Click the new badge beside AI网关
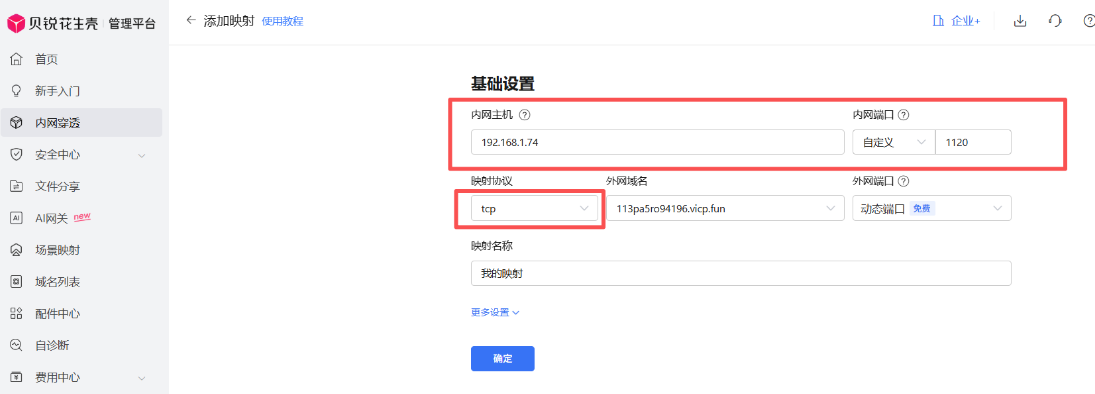 (x=82, y=217)
